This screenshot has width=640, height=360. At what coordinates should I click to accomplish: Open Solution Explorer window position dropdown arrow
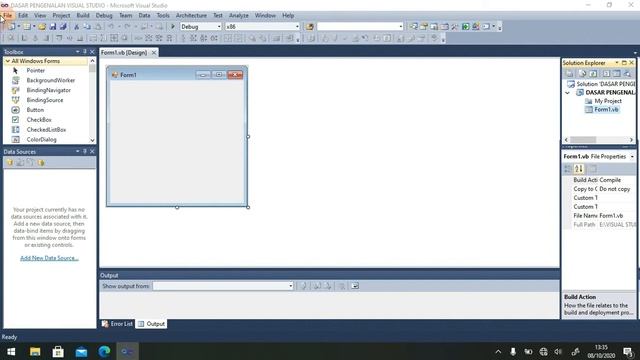click(617, 62)
